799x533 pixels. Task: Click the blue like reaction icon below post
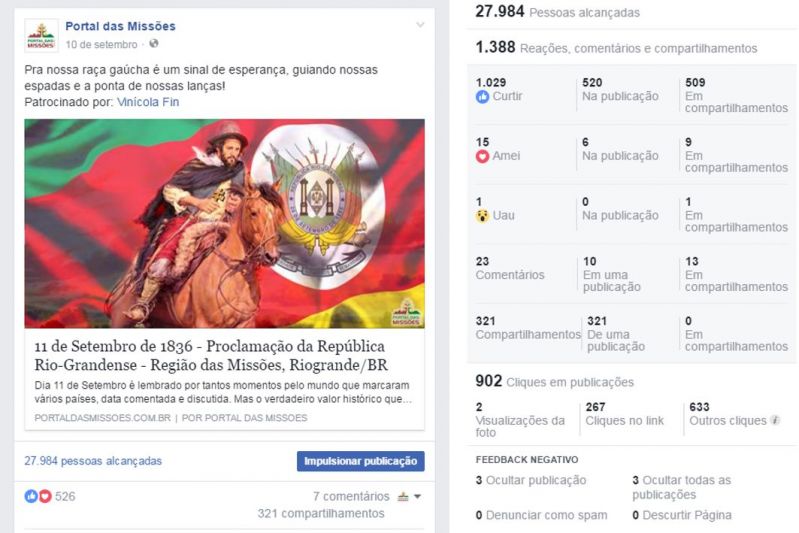31,496
